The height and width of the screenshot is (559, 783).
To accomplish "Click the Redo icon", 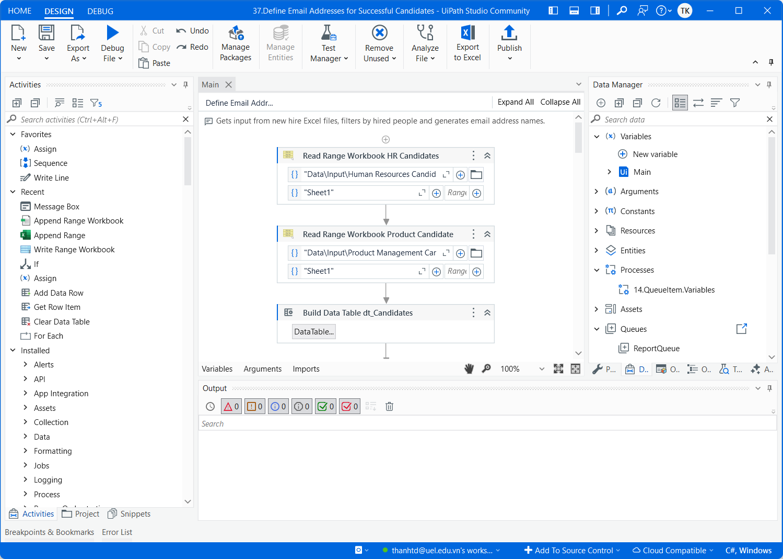I will 181,47.
